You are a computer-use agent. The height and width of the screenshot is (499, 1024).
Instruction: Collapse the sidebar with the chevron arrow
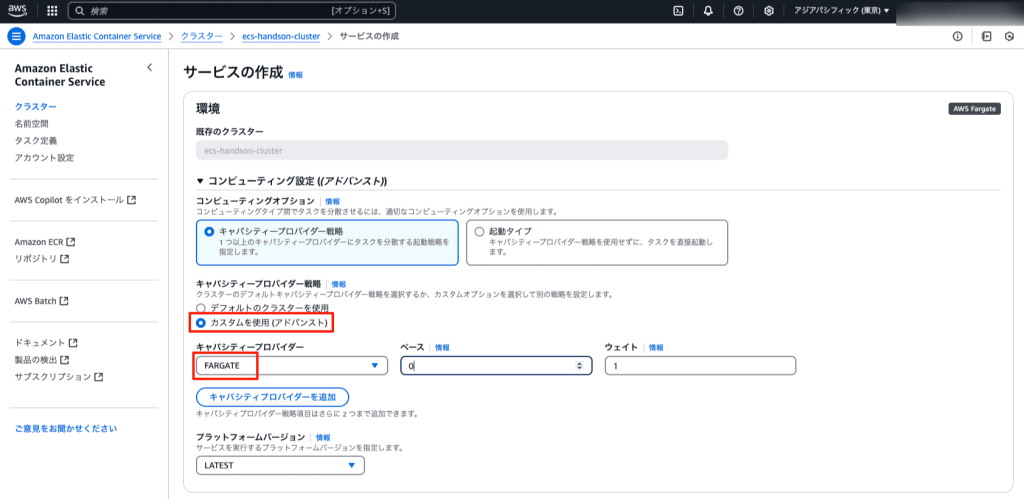pos(149,67)
